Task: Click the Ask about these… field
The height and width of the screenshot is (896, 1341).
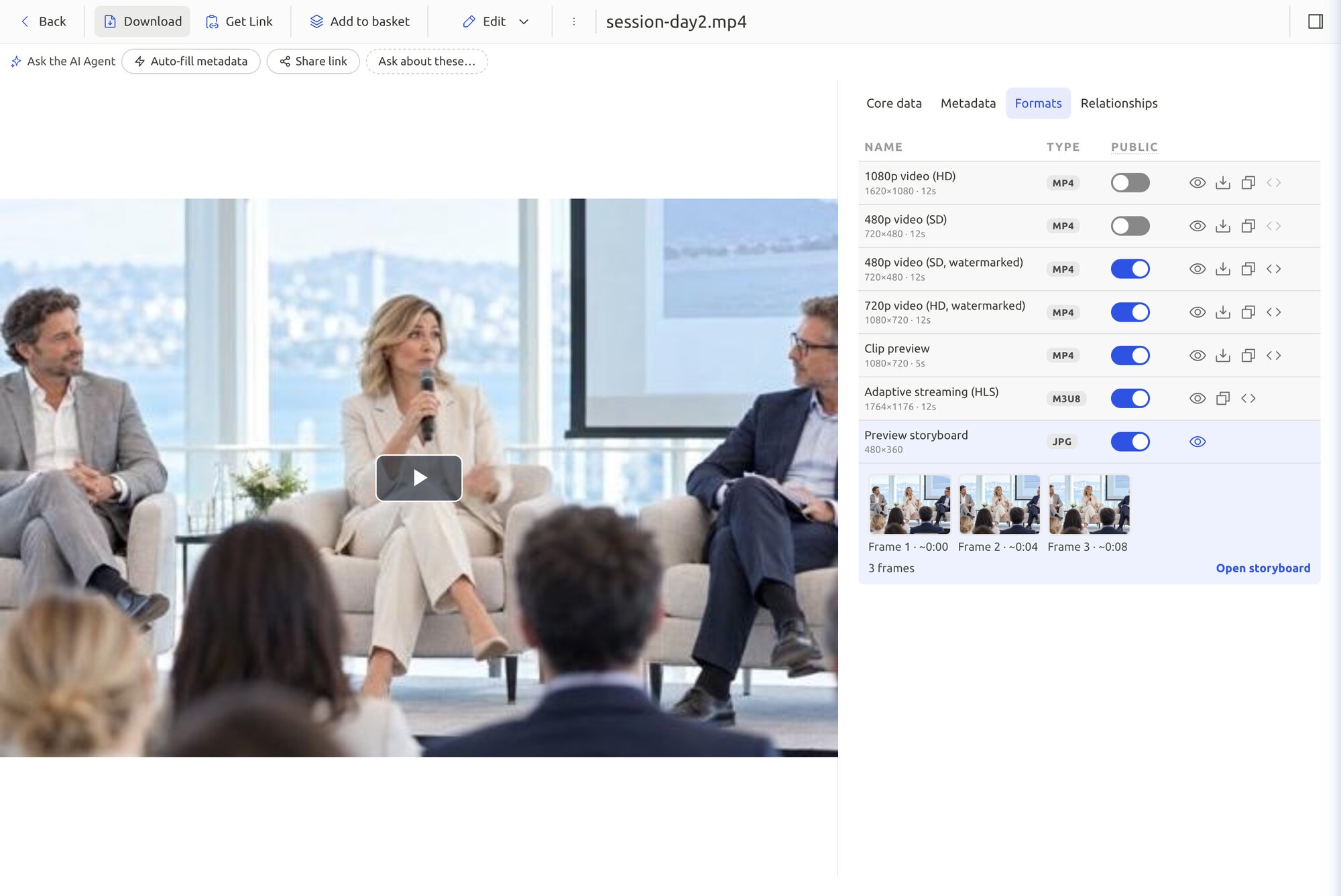Action: 427,61
